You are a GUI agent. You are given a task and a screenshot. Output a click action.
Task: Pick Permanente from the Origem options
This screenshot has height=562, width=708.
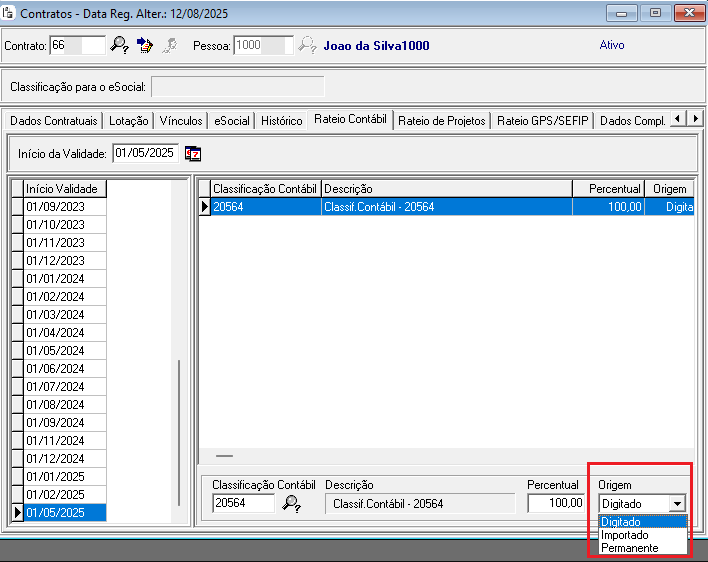pos(629,548)
